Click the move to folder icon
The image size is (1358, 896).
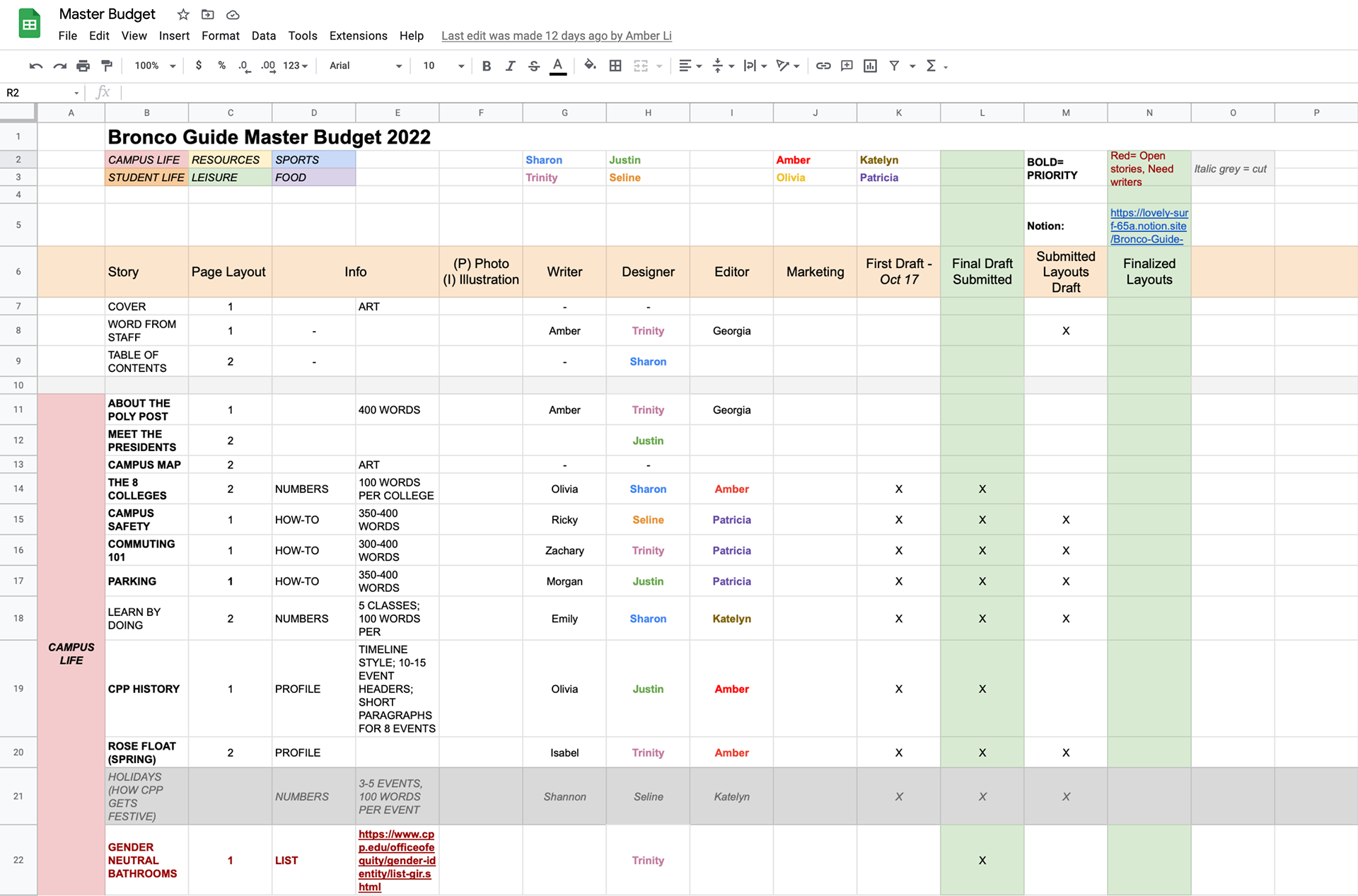[x=208, y=14]
